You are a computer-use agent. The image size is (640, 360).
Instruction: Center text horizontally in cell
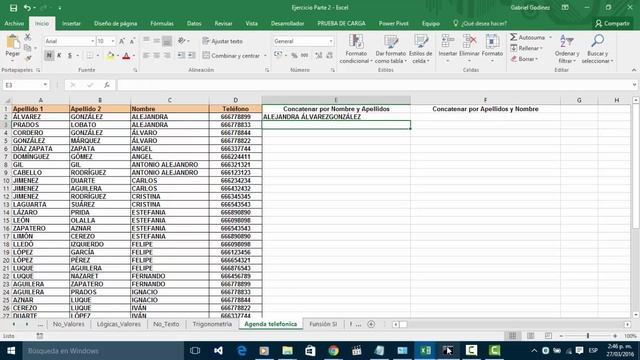[157, 56]
